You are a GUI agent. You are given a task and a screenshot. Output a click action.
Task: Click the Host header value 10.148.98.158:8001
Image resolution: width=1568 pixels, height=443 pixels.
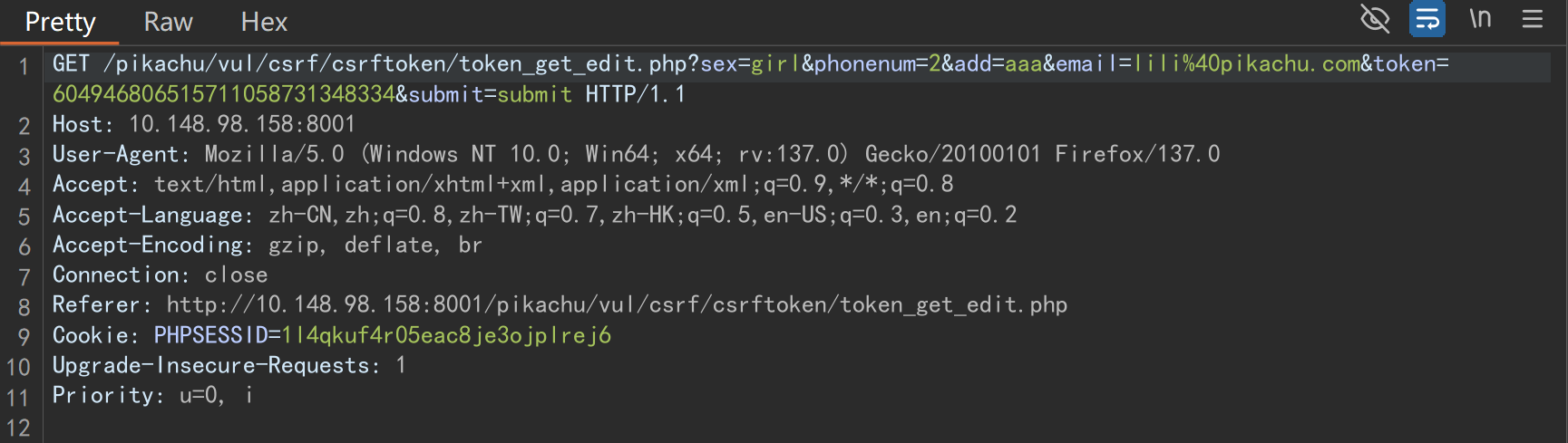coord(242,124)
